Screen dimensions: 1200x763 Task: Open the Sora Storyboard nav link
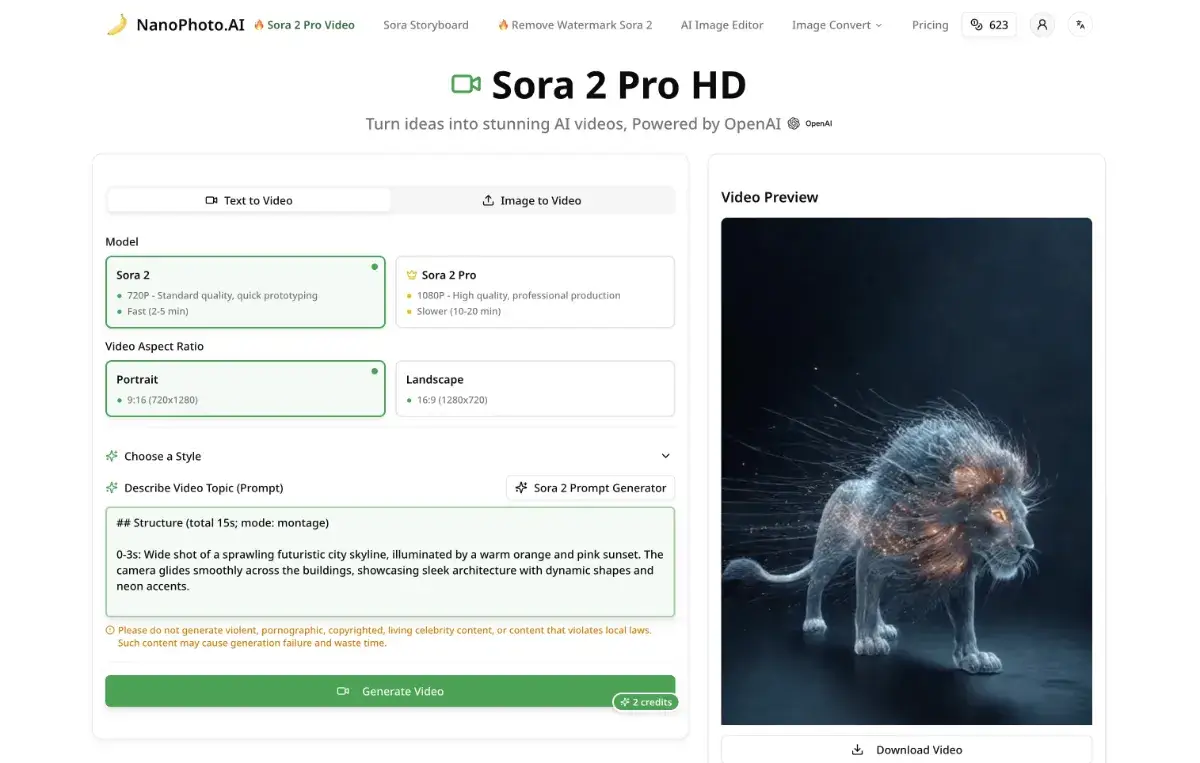(x=426, y=25)
